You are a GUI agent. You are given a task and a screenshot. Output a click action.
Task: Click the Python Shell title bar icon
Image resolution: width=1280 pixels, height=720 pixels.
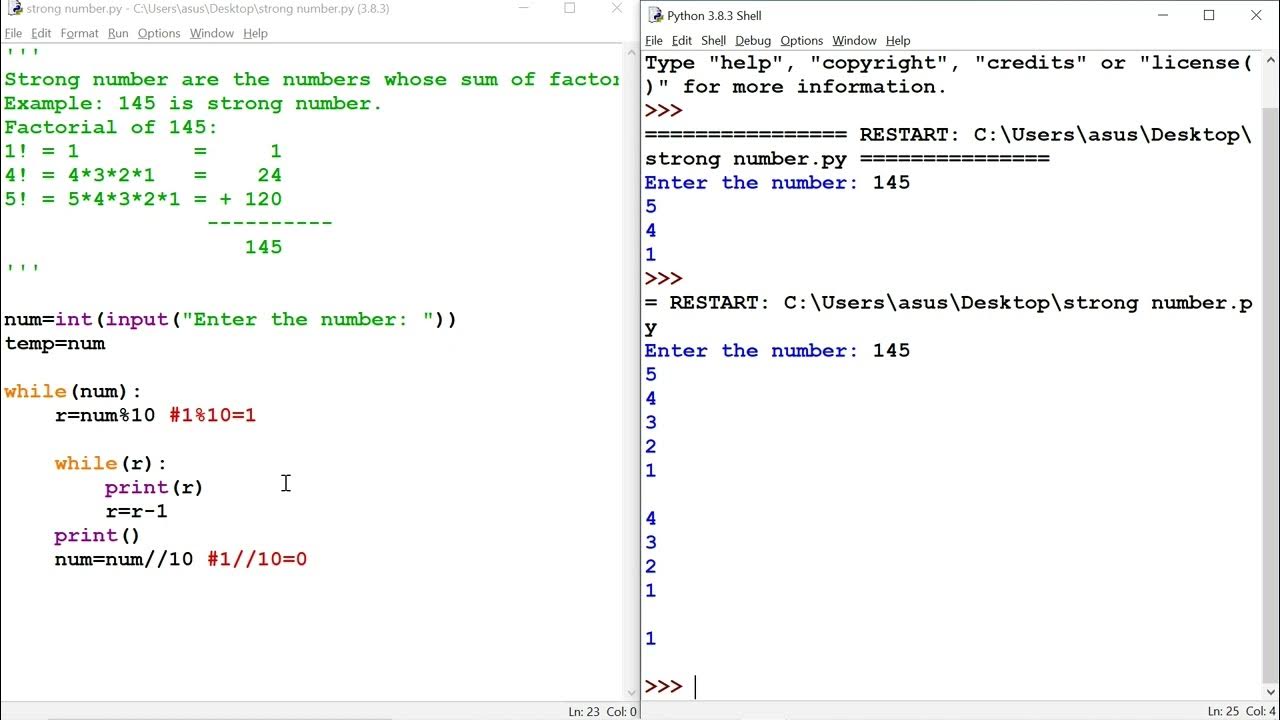tap(655, 15)
